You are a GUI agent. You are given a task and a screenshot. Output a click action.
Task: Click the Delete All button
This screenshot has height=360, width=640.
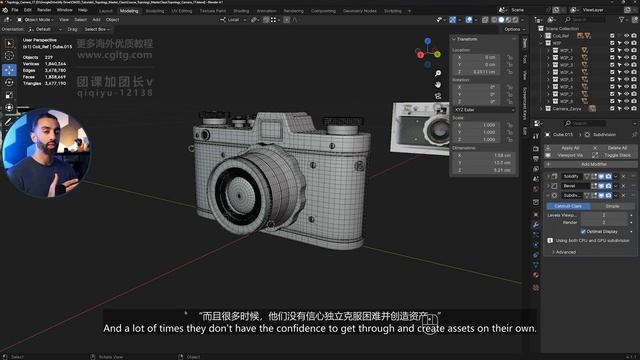614,148
